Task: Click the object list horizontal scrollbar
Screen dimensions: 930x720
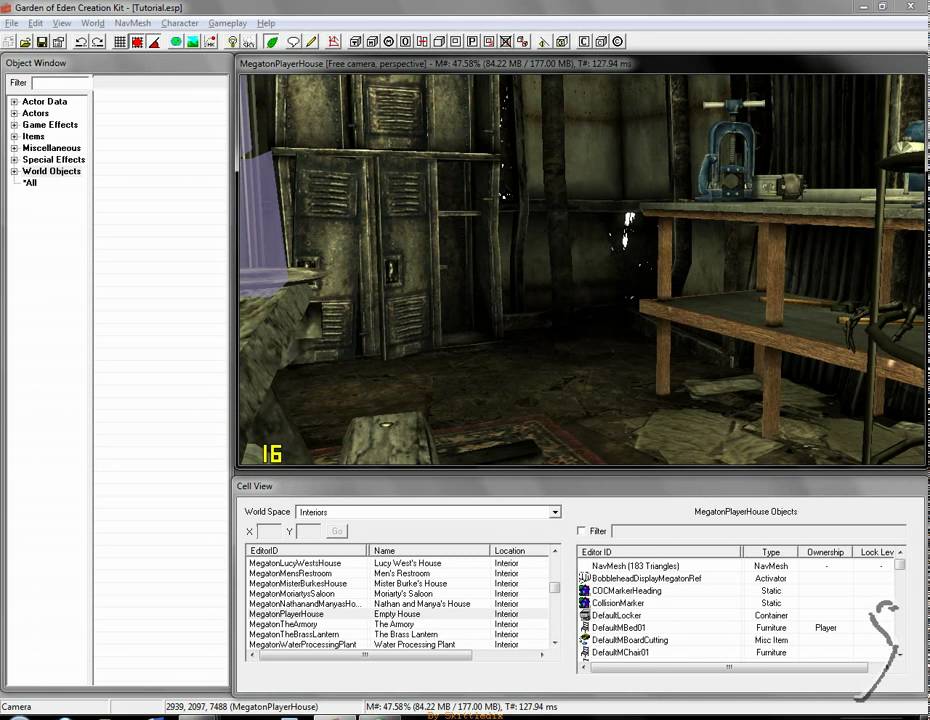Action: pyautogui.click(x=728, y=667)
